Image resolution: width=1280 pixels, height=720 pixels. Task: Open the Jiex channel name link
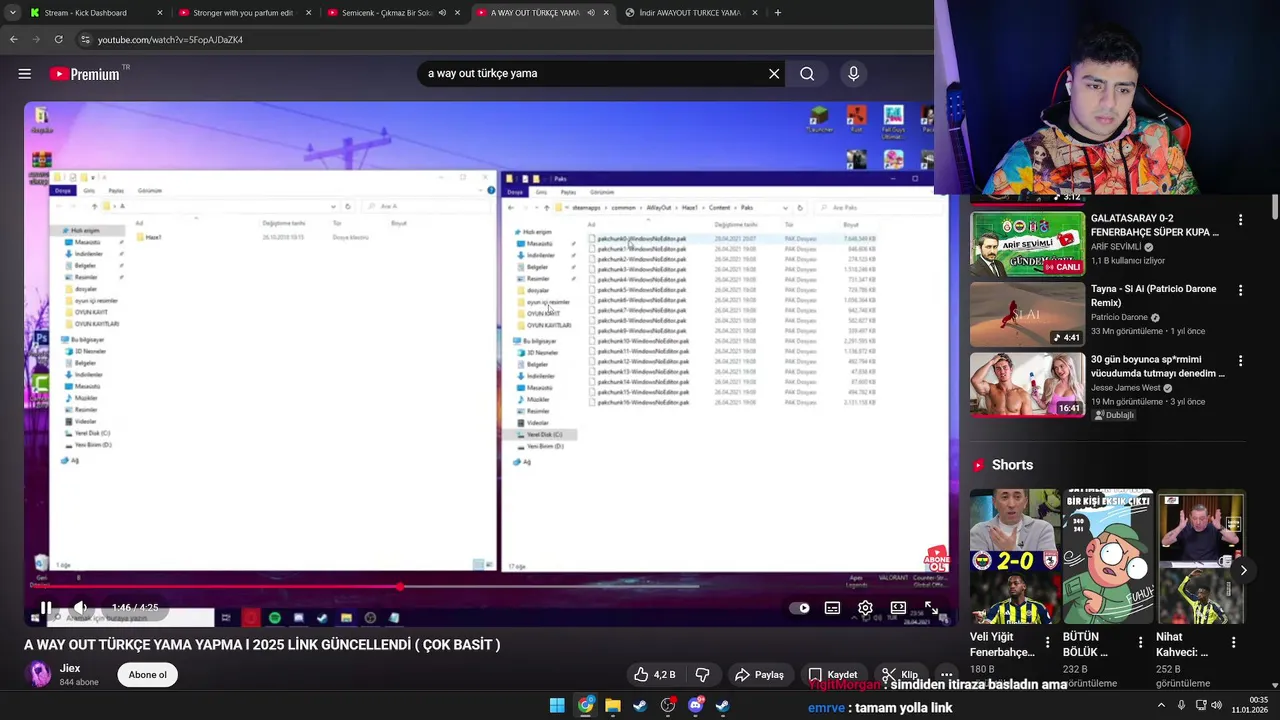coord(70,668)
